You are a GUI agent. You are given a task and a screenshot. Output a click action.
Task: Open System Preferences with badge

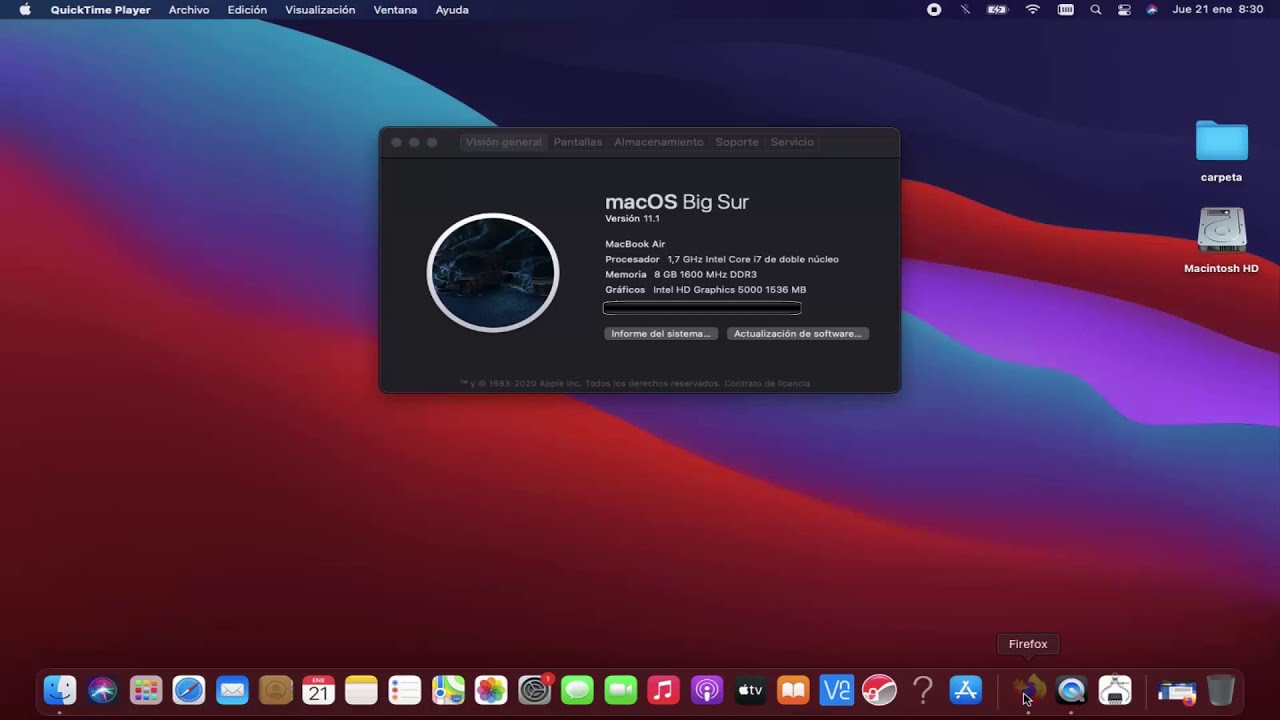pyautogui.click(x=535, y=690)
